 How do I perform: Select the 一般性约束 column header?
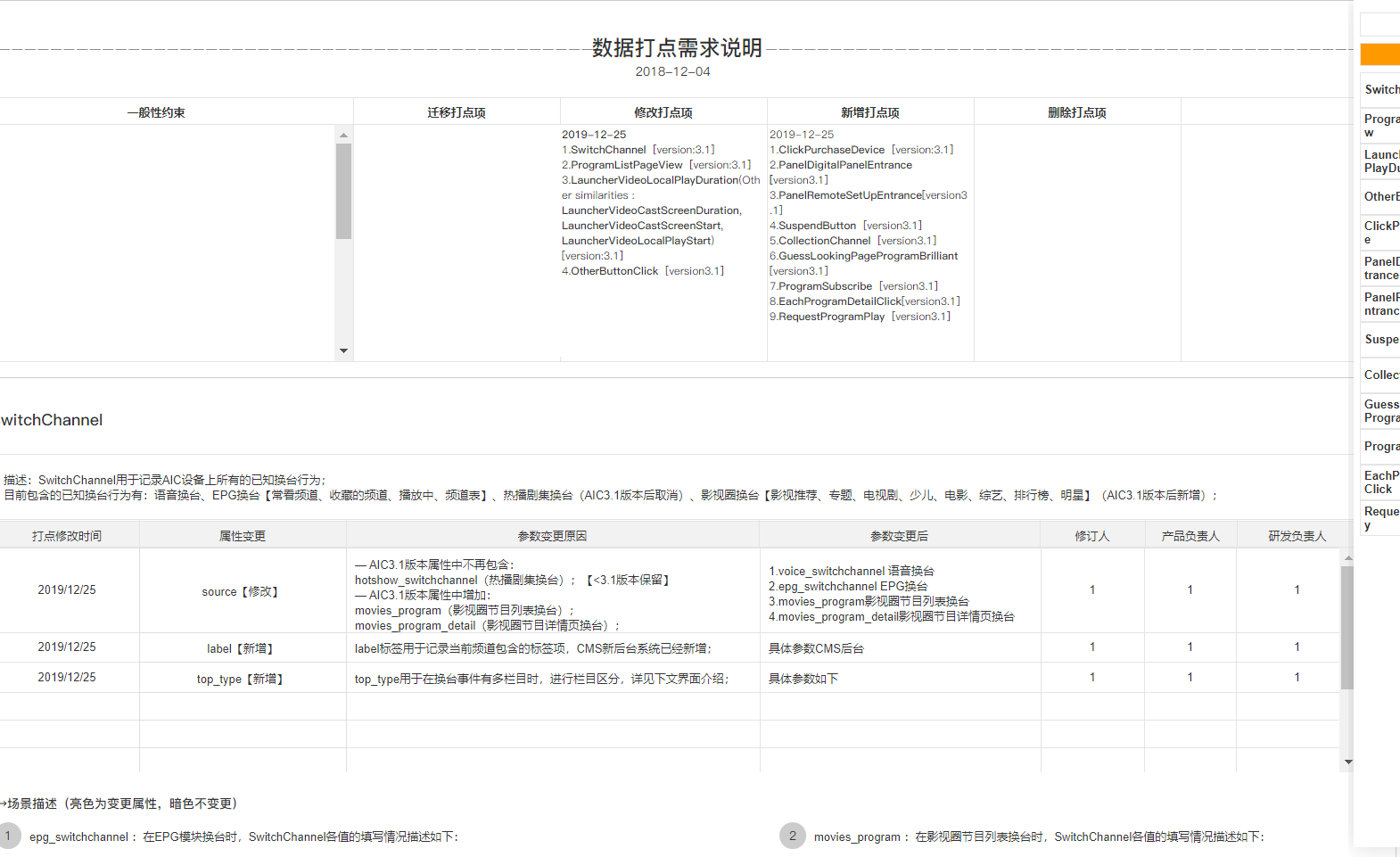(x=156, y=112)
